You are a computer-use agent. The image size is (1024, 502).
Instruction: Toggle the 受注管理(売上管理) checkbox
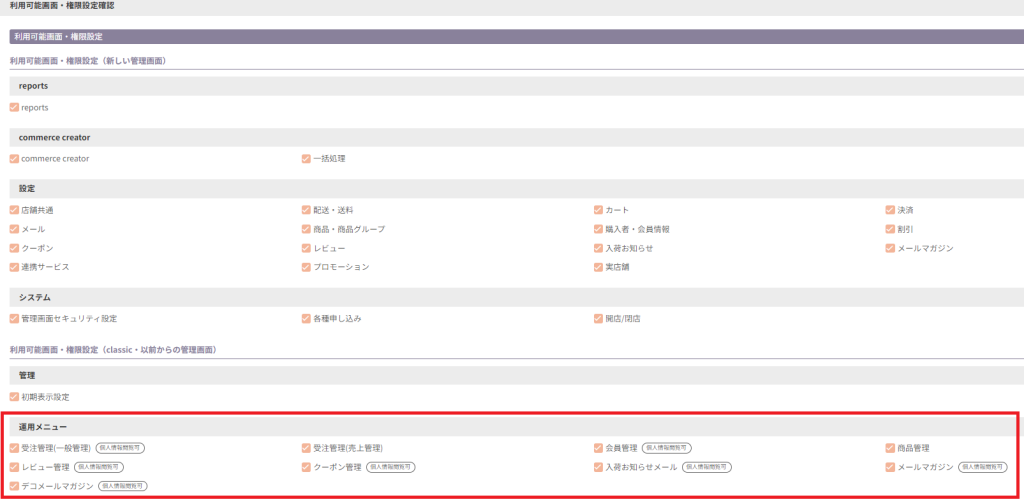pos(306,448)
